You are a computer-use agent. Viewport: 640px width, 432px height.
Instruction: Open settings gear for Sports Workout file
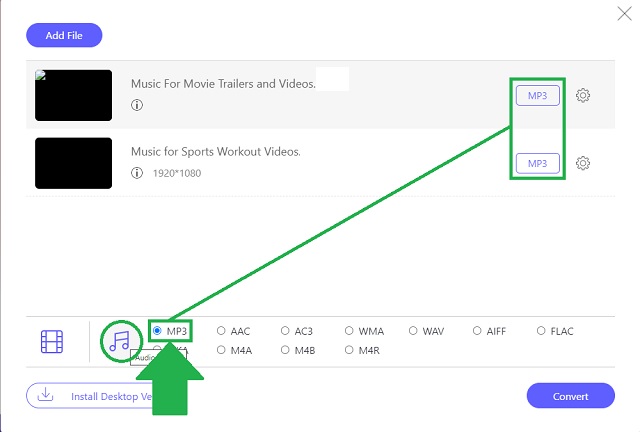pyautogui.click(x=584, y=163)
